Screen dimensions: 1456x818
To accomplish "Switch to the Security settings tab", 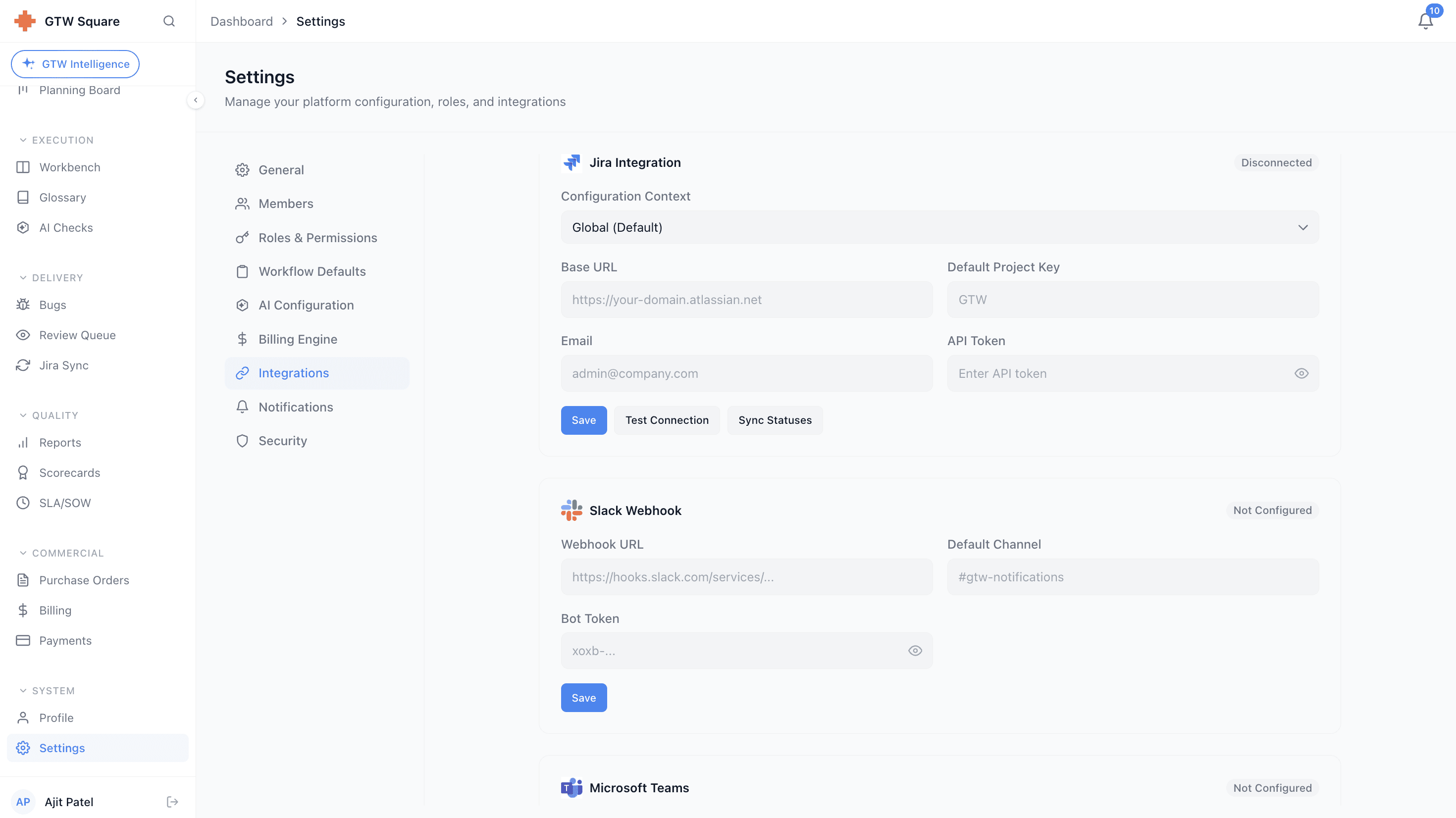I will click(282, 441).
